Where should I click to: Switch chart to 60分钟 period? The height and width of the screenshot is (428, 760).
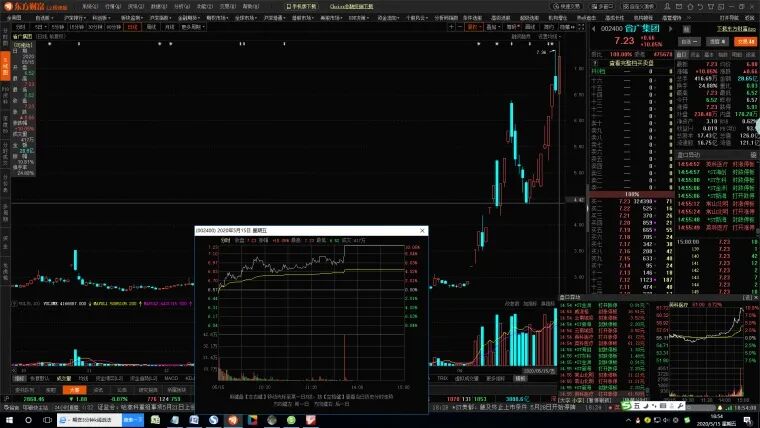click(114, 27)
